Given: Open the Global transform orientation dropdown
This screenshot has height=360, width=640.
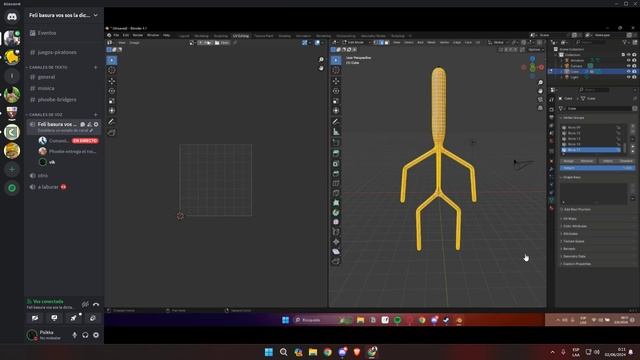Looking at the screenshot, I should 498,42.
